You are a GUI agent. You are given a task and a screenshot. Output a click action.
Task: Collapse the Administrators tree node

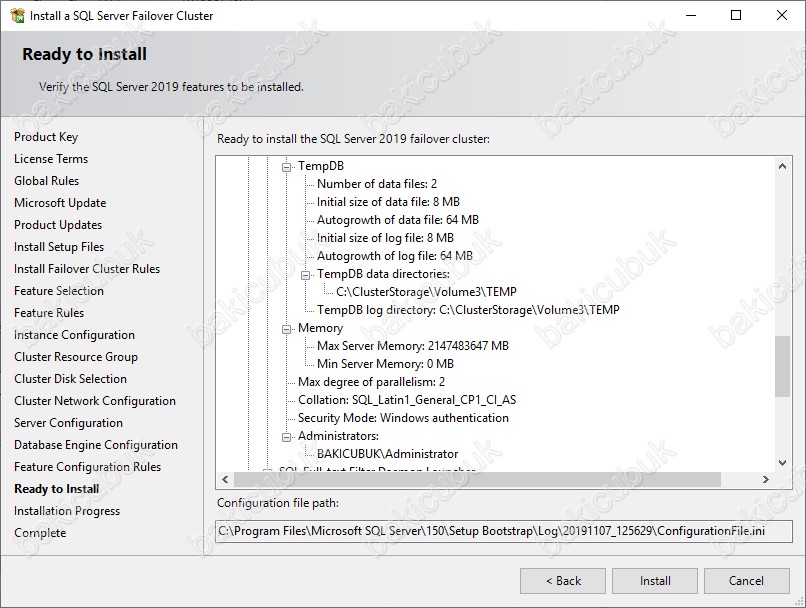tap(286, 437)
